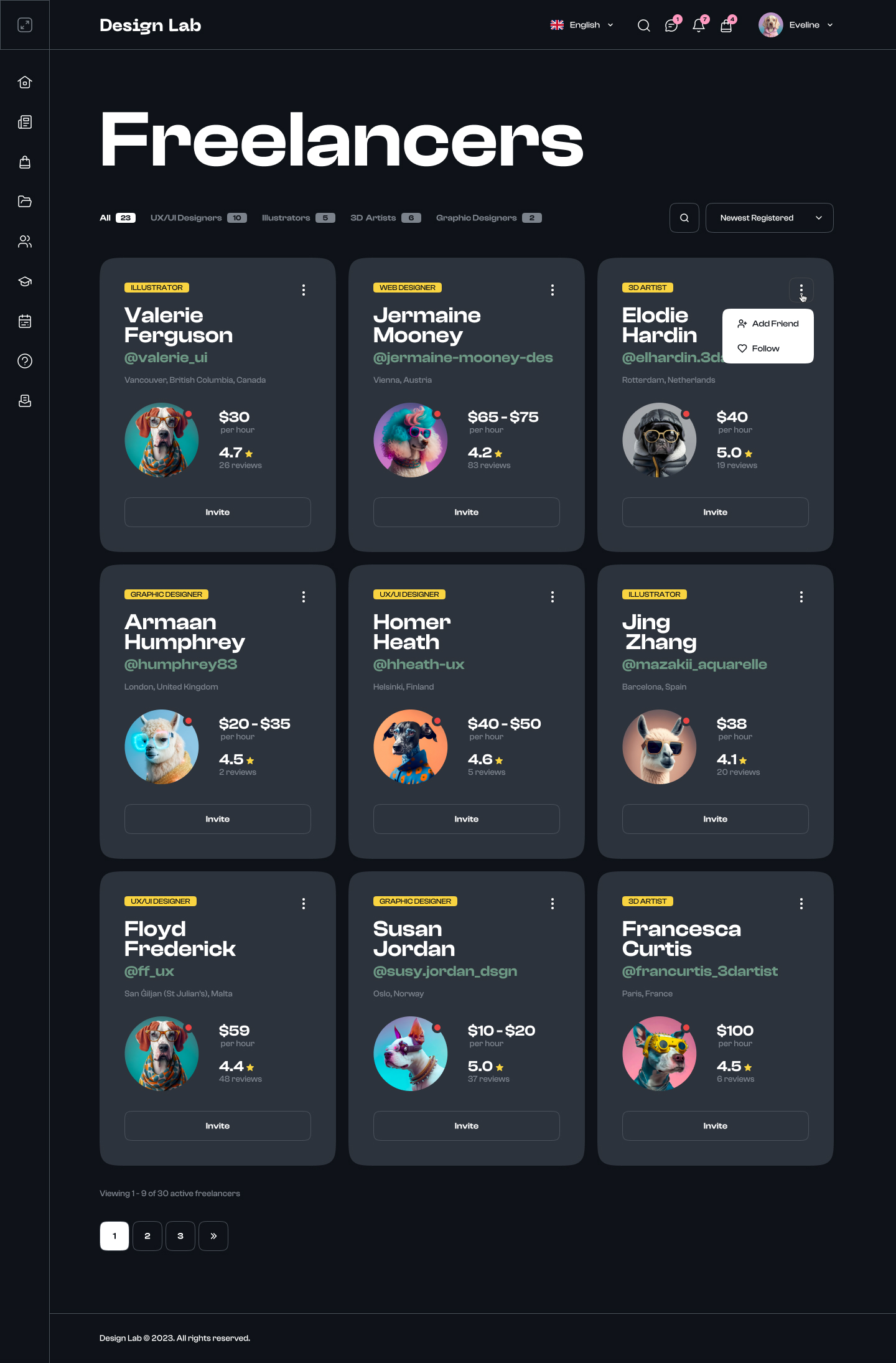Click the help question mark icon
This screenshot has height=1363, width=896.
point(25,361)
